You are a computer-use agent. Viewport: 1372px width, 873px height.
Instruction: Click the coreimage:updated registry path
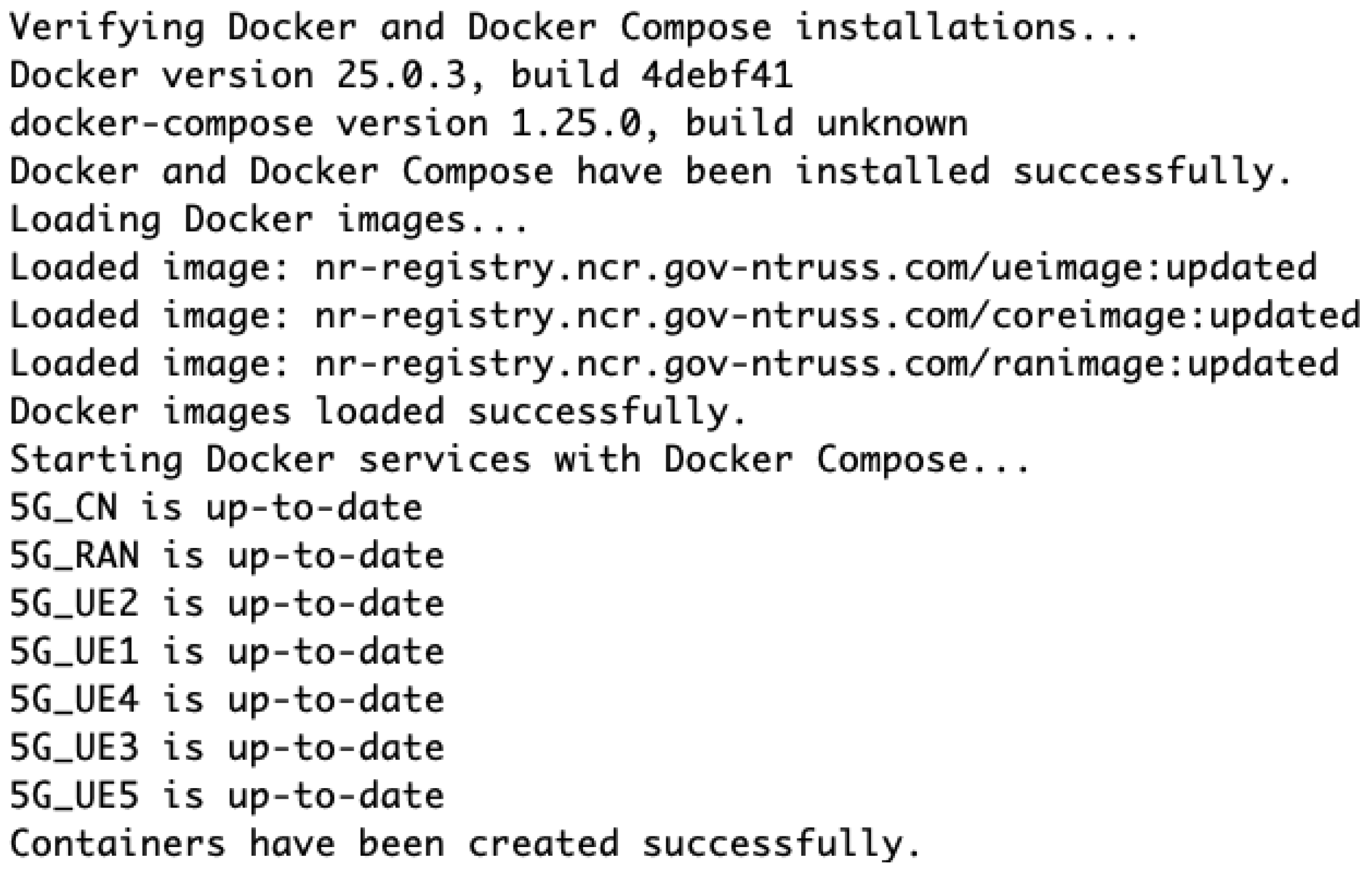pyautogui.click(x=837, y=316)
